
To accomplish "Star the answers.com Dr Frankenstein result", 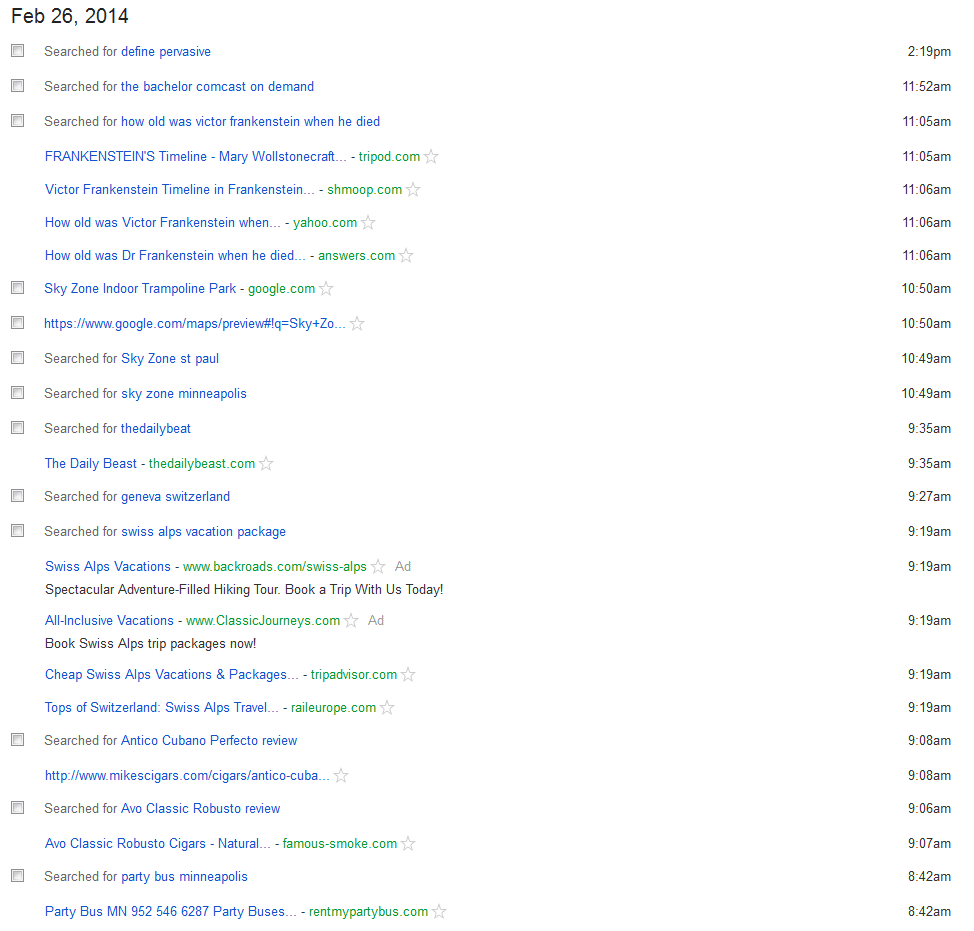I will [406, 255].
